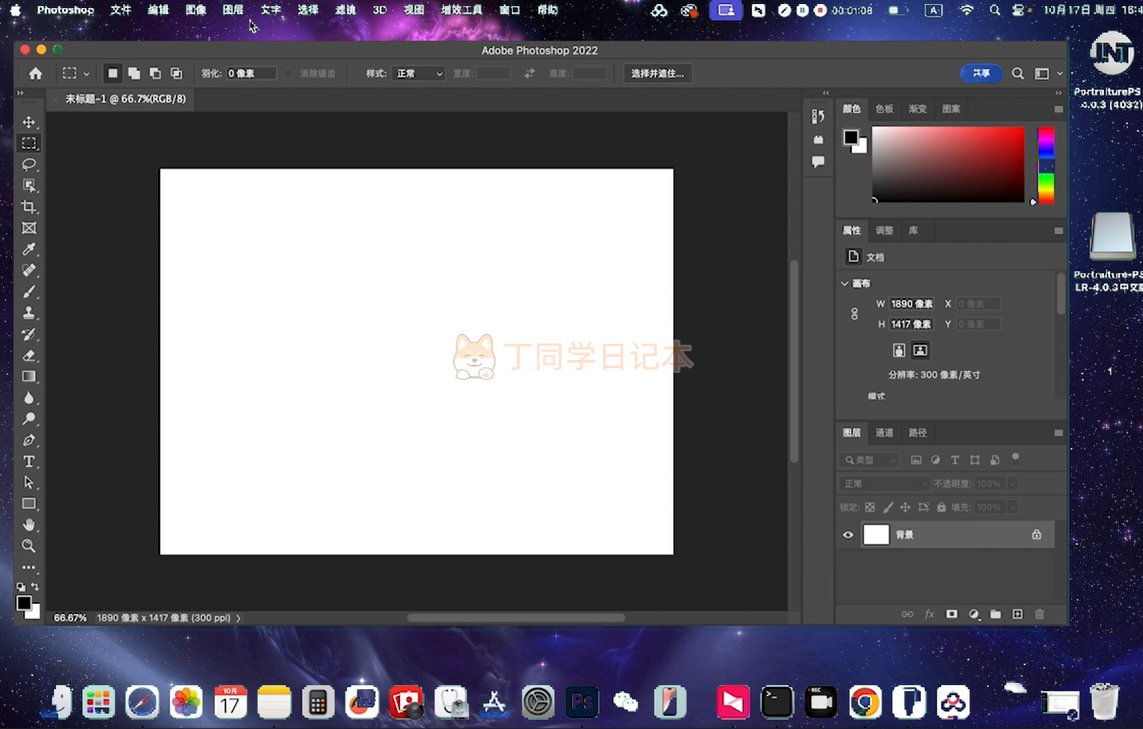Toggle the width-height link icon

pyautogui.click(x=854, y=314)
